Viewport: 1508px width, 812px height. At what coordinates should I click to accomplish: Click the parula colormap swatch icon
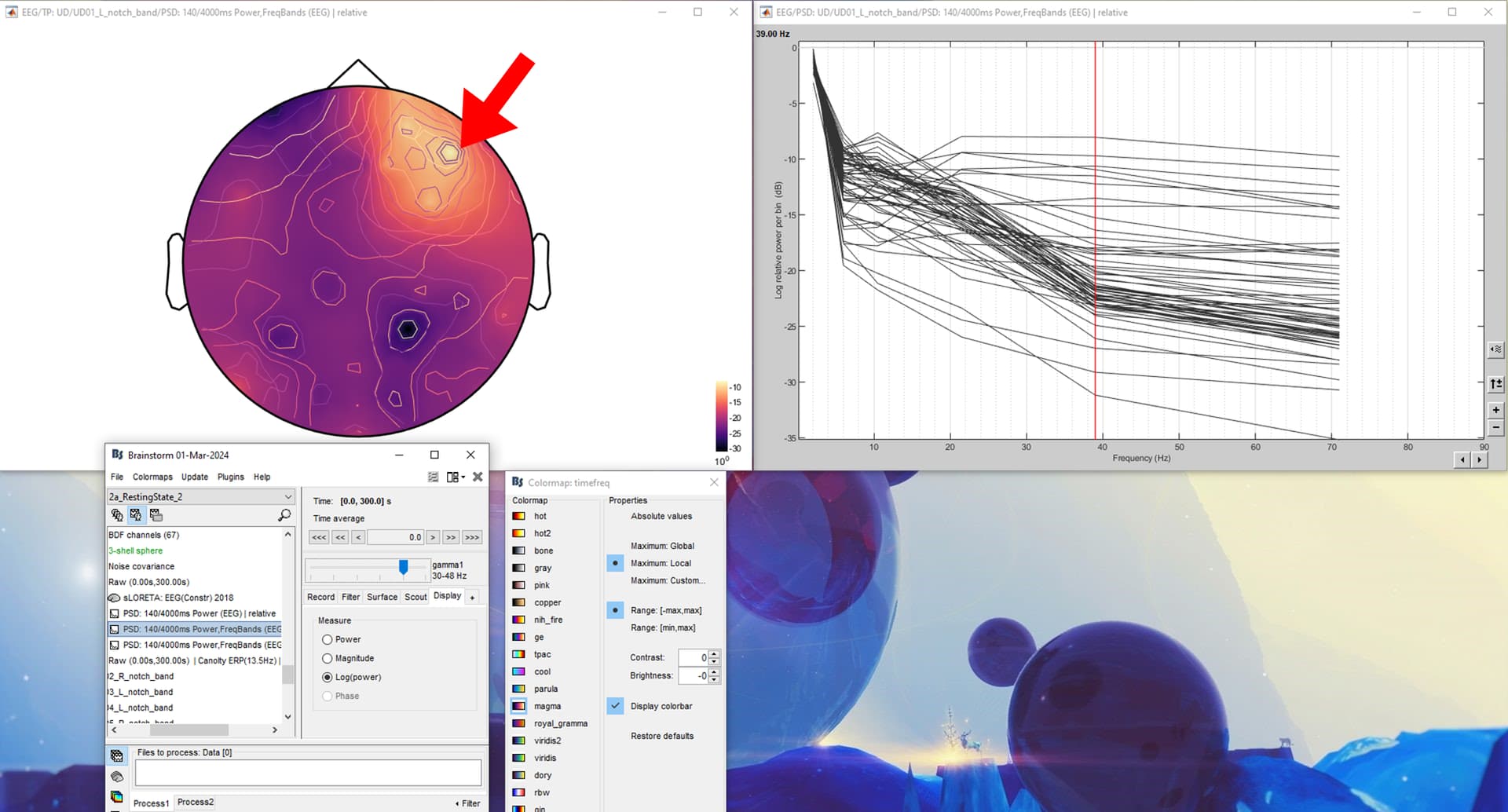click(518, 689)
